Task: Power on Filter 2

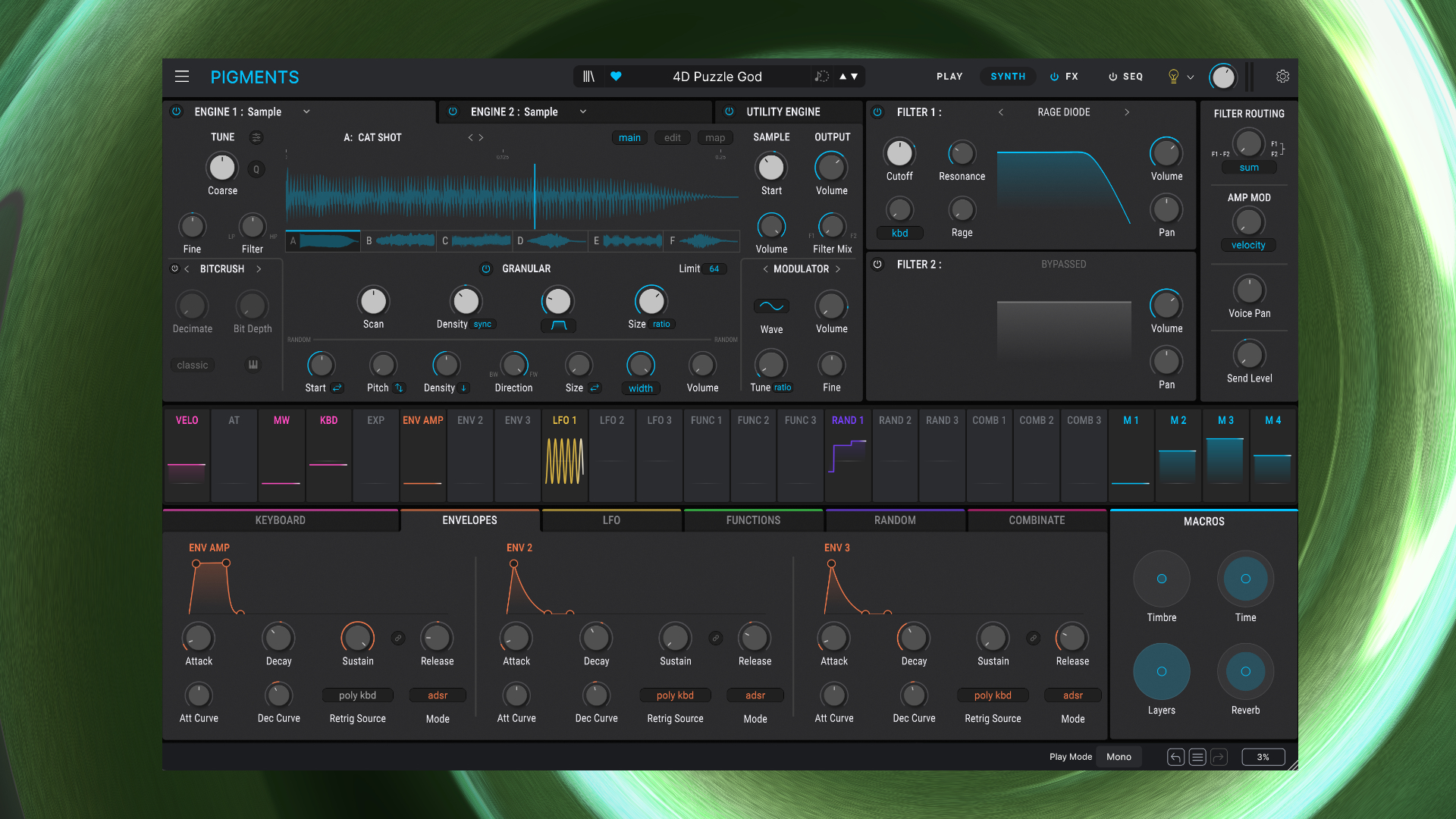Action: click(x=877, y=265)
